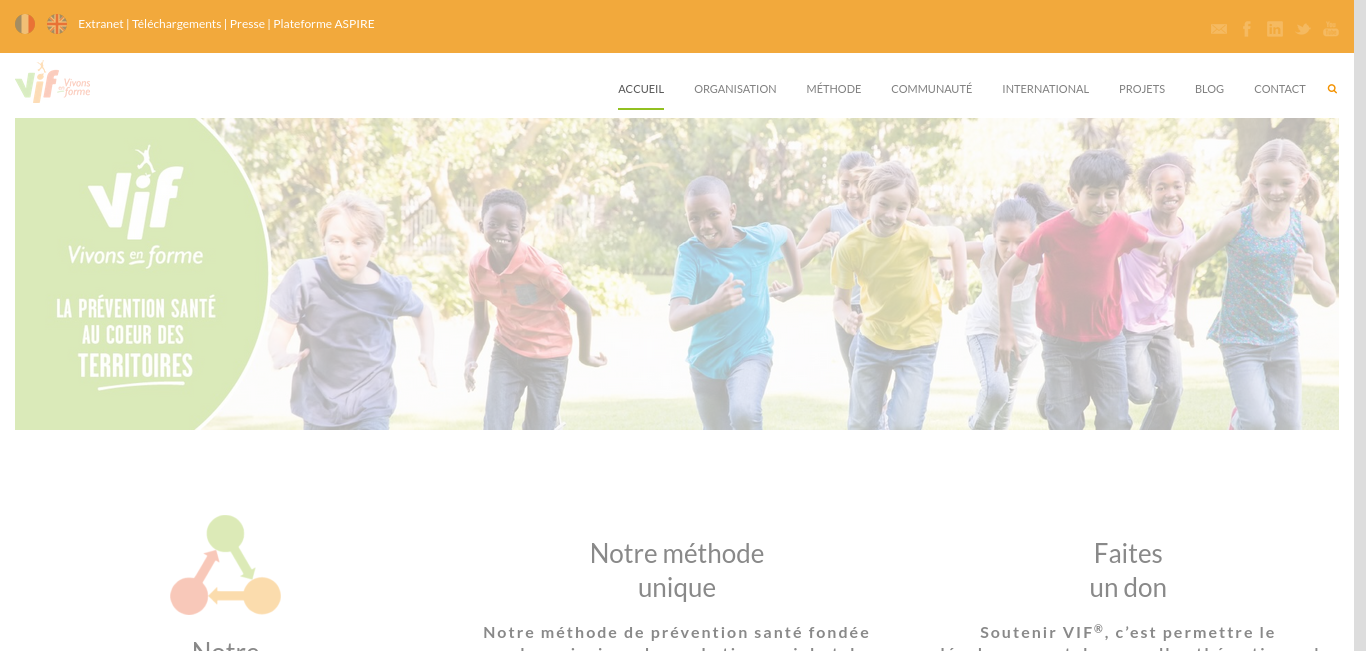Visit the Facebook page icon

1247,29
